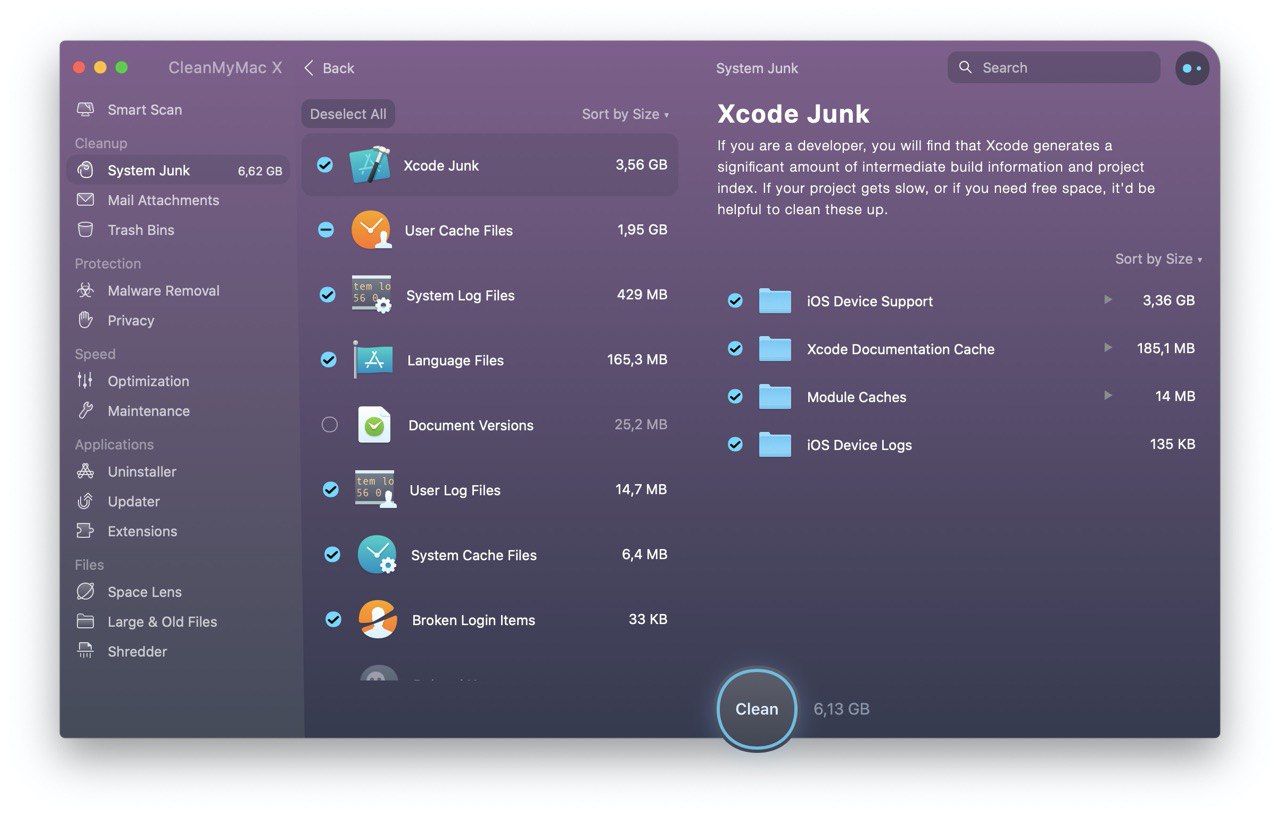Check the Document Versions checkbox
Screen dimensions: 1280x817
pyautogui.click(x=329, y=425)
